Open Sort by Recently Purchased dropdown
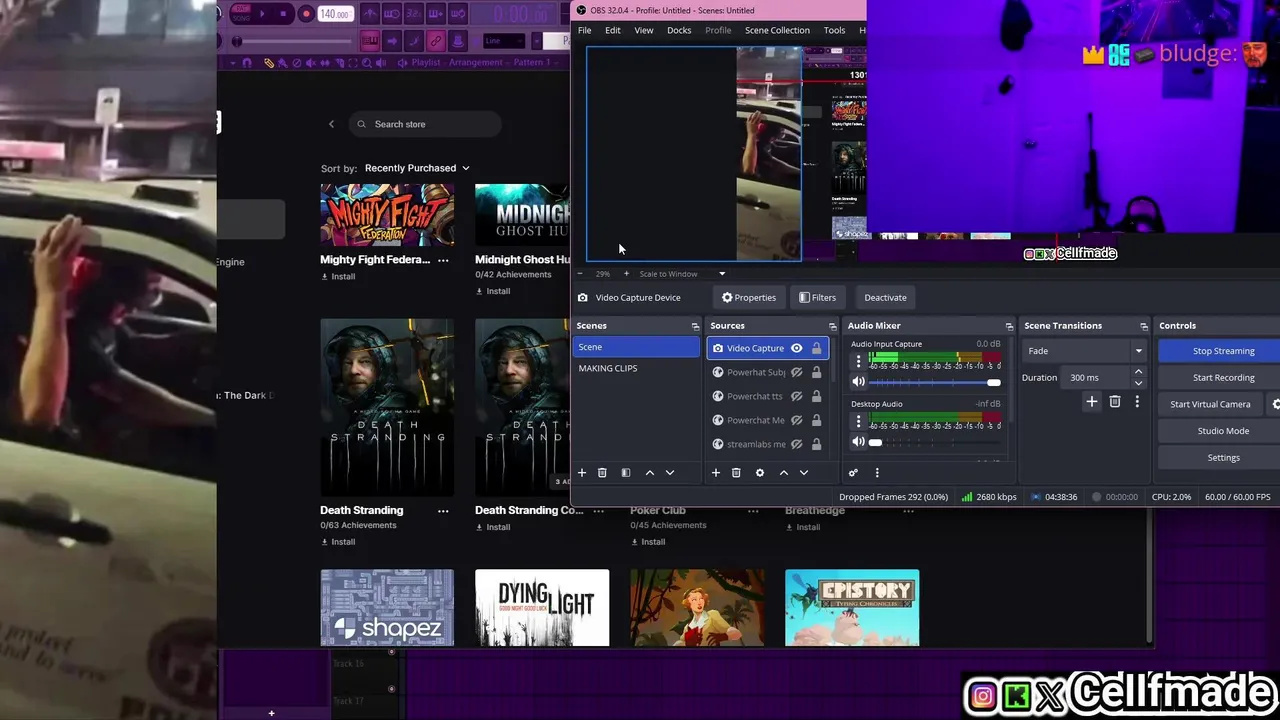 tap(417, 168)
